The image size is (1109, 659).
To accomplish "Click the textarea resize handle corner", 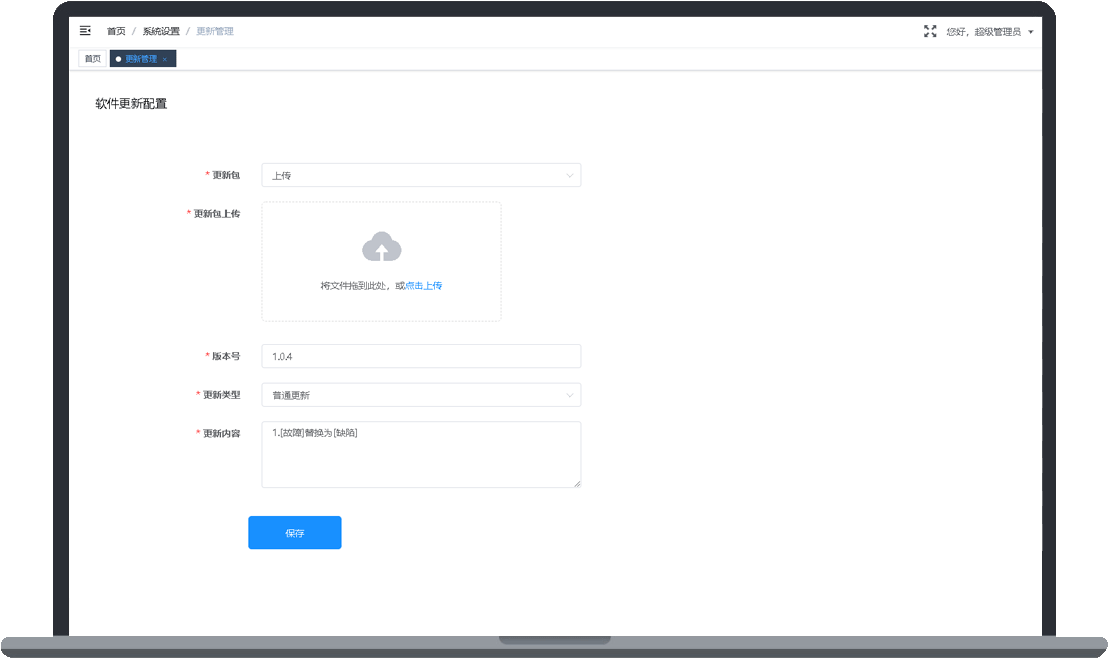I will [x=577, y=484].
